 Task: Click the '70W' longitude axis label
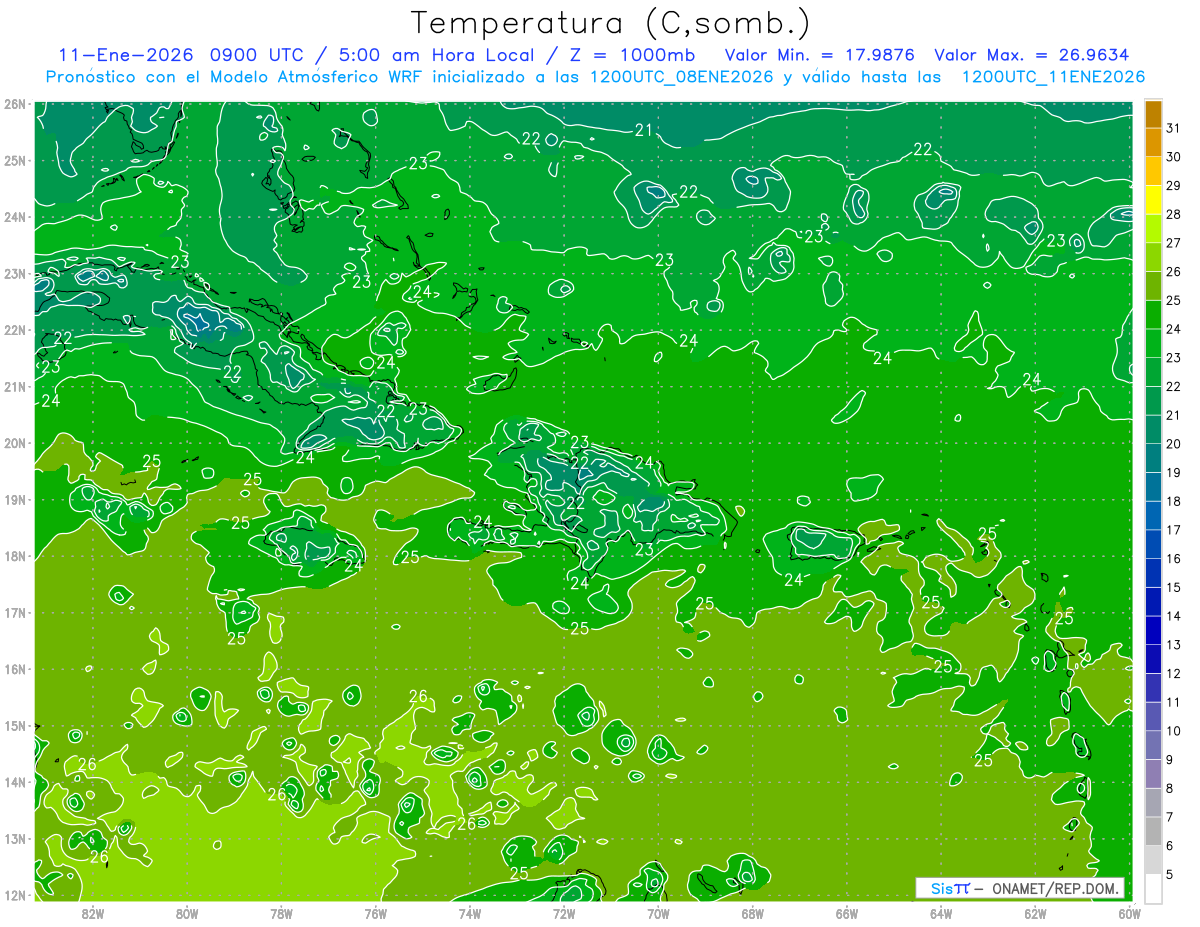(658, 913)
